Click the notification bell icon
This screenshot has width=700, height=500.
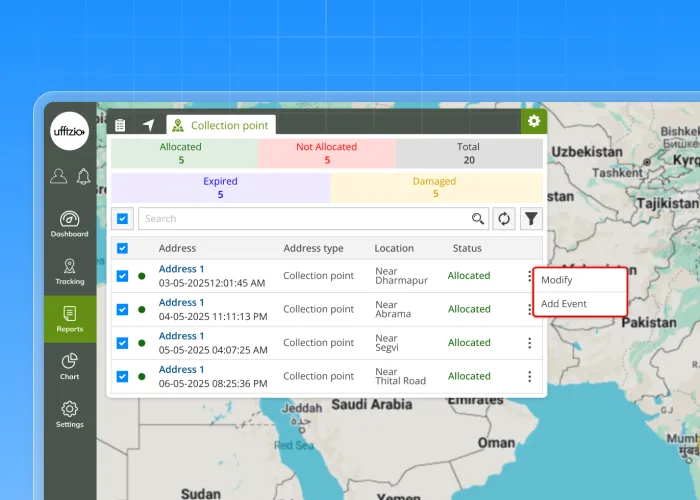[83, 177]
